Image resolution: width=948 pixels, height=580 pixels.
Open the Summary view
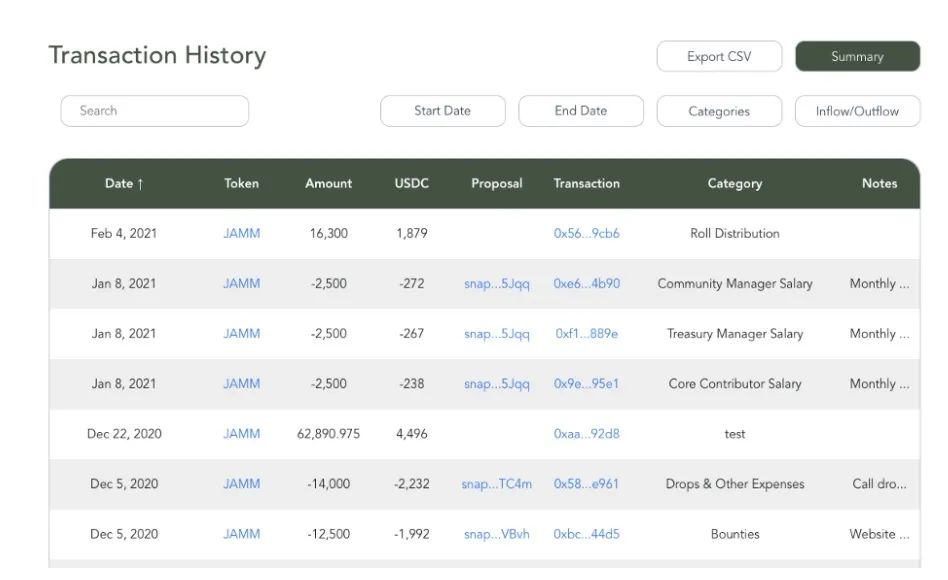(x=857, y=57)
